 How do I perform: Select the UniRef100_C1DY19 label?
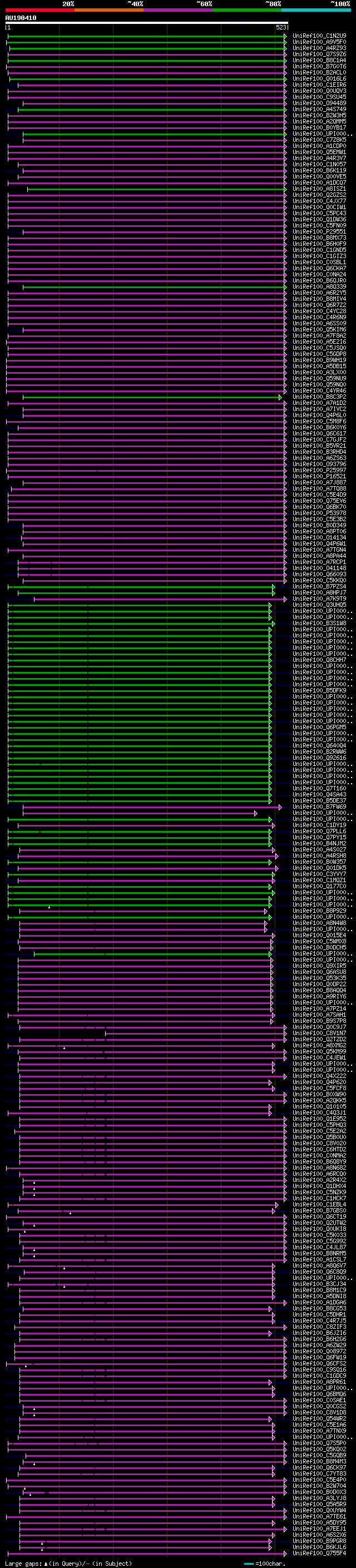pos(319,825)
